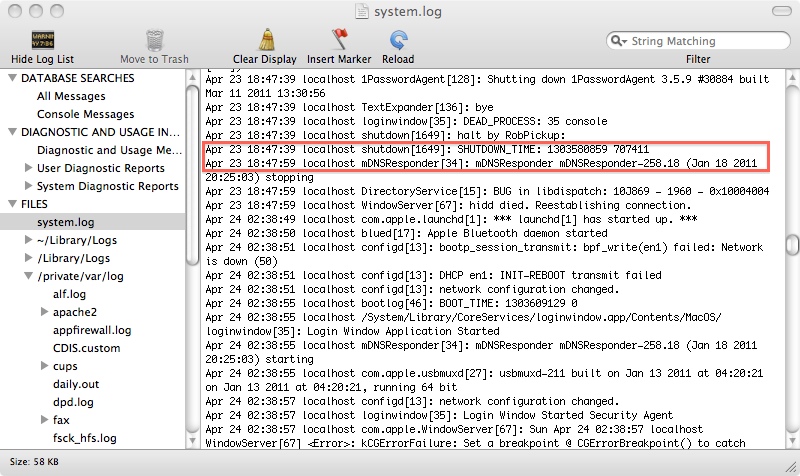
Task: Click the Insert Marker label
Action: point(339,59)
